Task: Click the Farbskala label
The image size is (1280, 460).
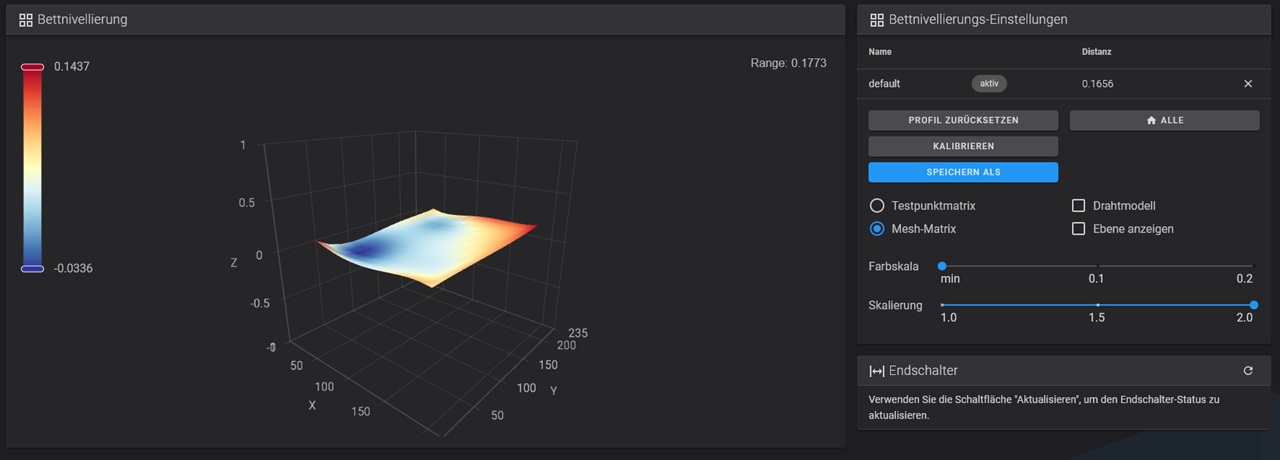Action: [x=894, y=266]
